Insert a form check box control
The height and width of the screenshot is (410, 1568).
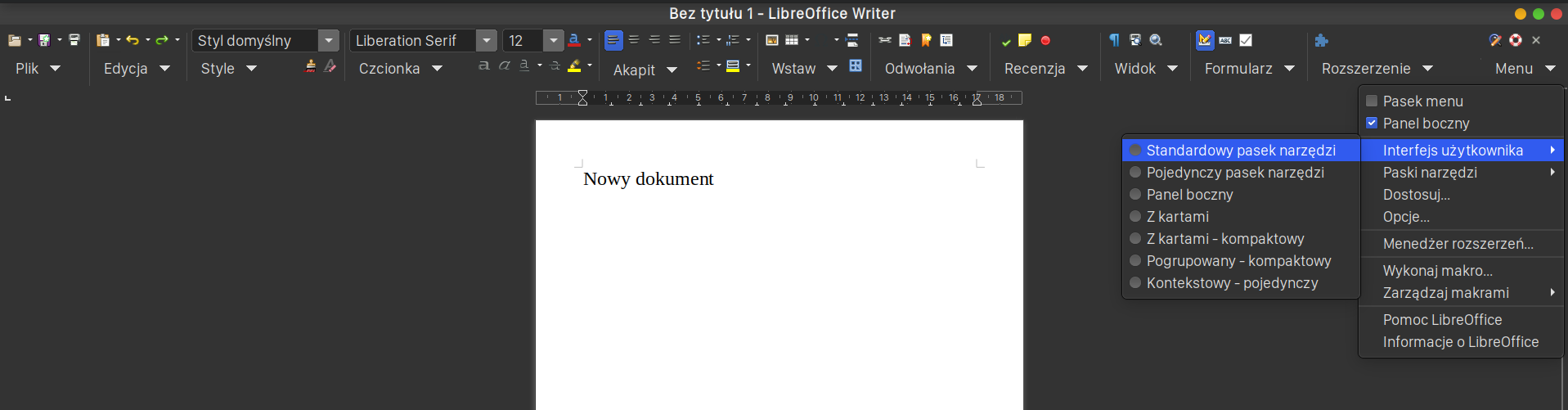tap(1246, 40)
